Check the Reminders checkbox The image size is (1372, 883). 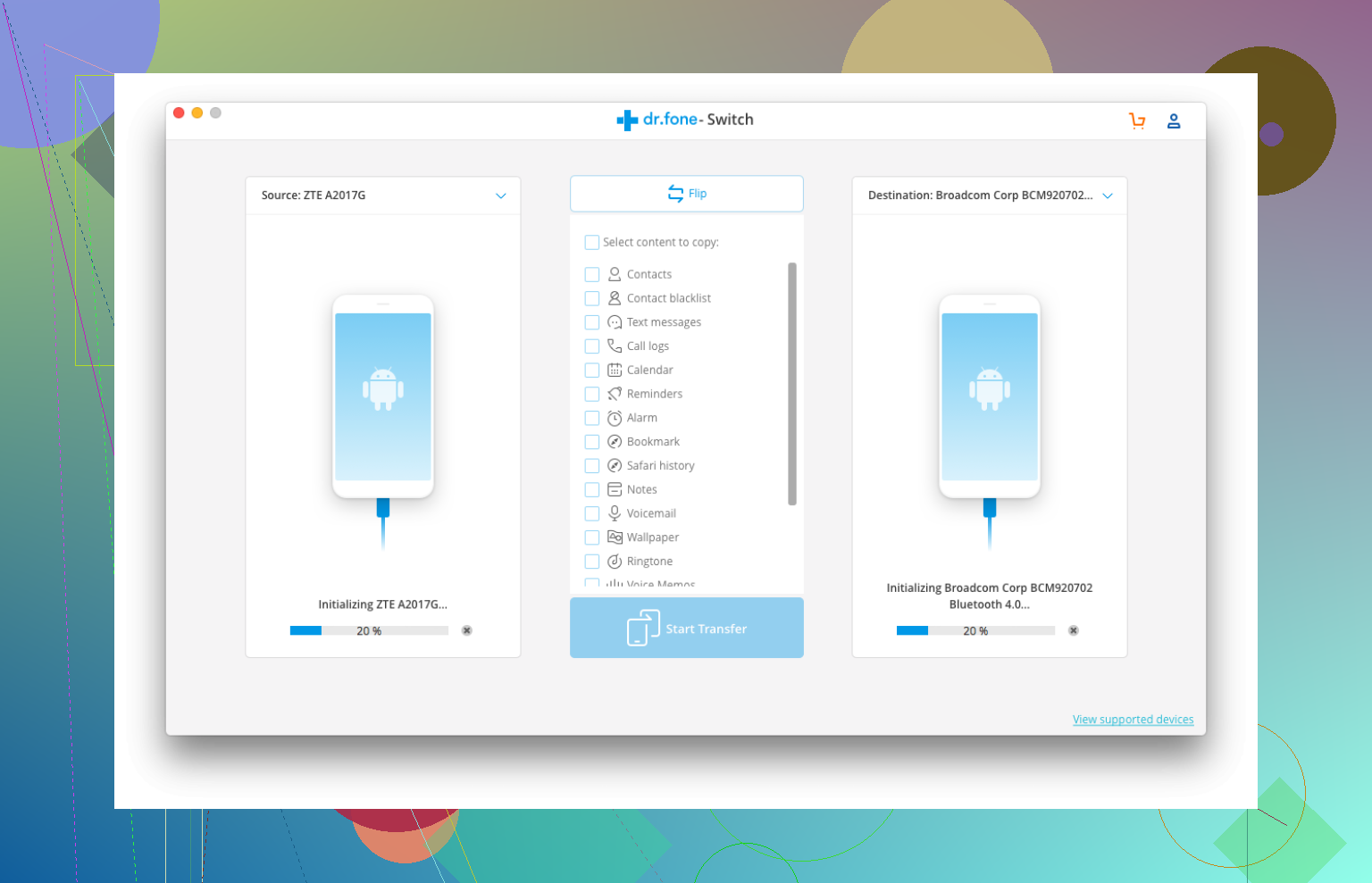[591, 394]
